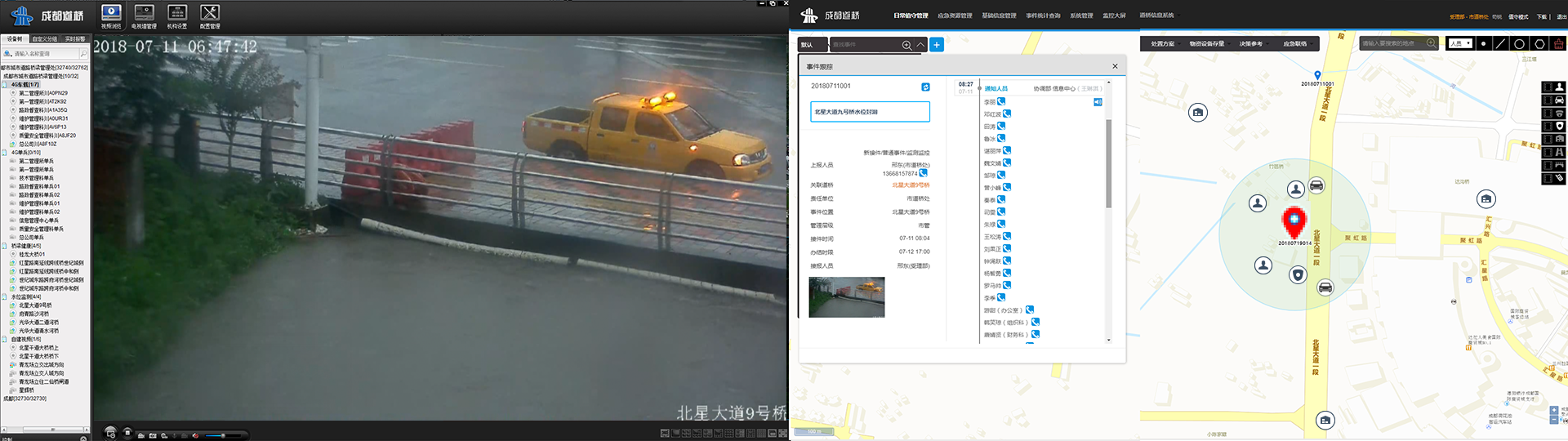Toggle the vehicle layer checkbox on map

tap(1547, 100)
